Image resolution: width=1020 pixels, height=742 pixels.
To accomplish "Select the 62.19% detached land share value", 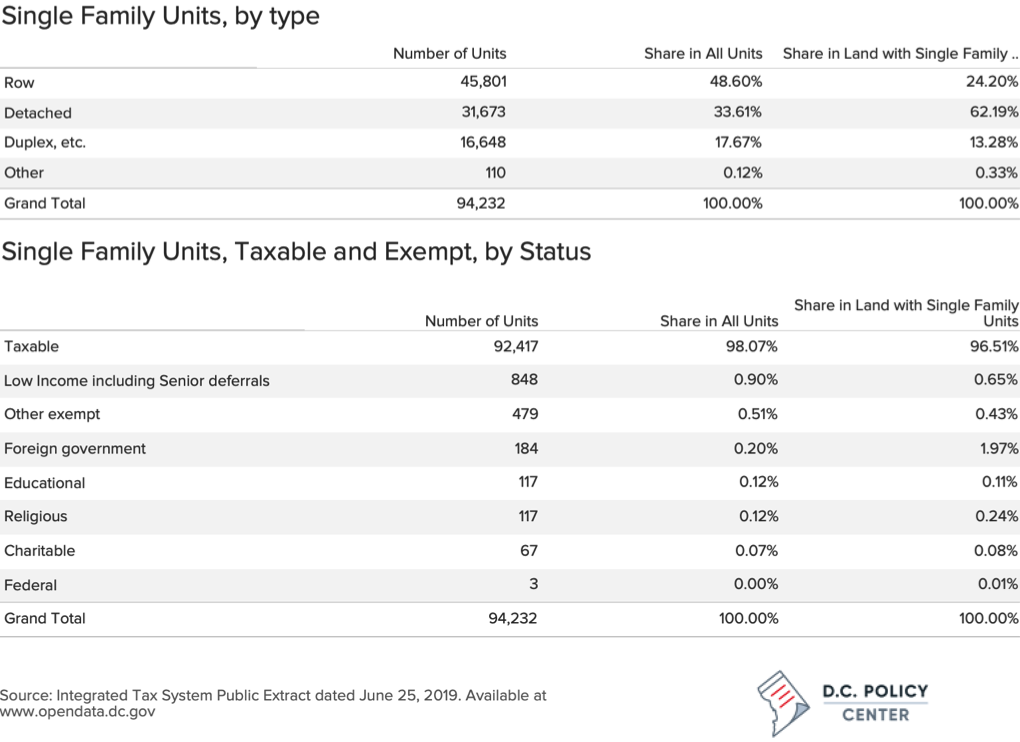I will (994, 112).
